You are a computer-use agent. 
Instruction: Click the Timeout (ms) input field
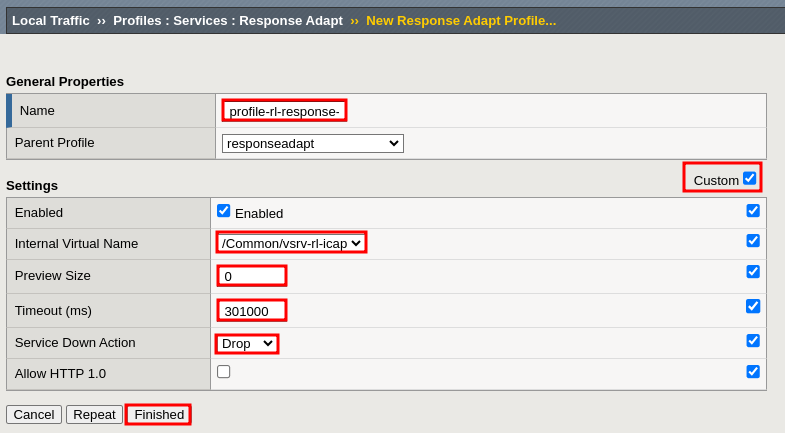coord(252,311)
